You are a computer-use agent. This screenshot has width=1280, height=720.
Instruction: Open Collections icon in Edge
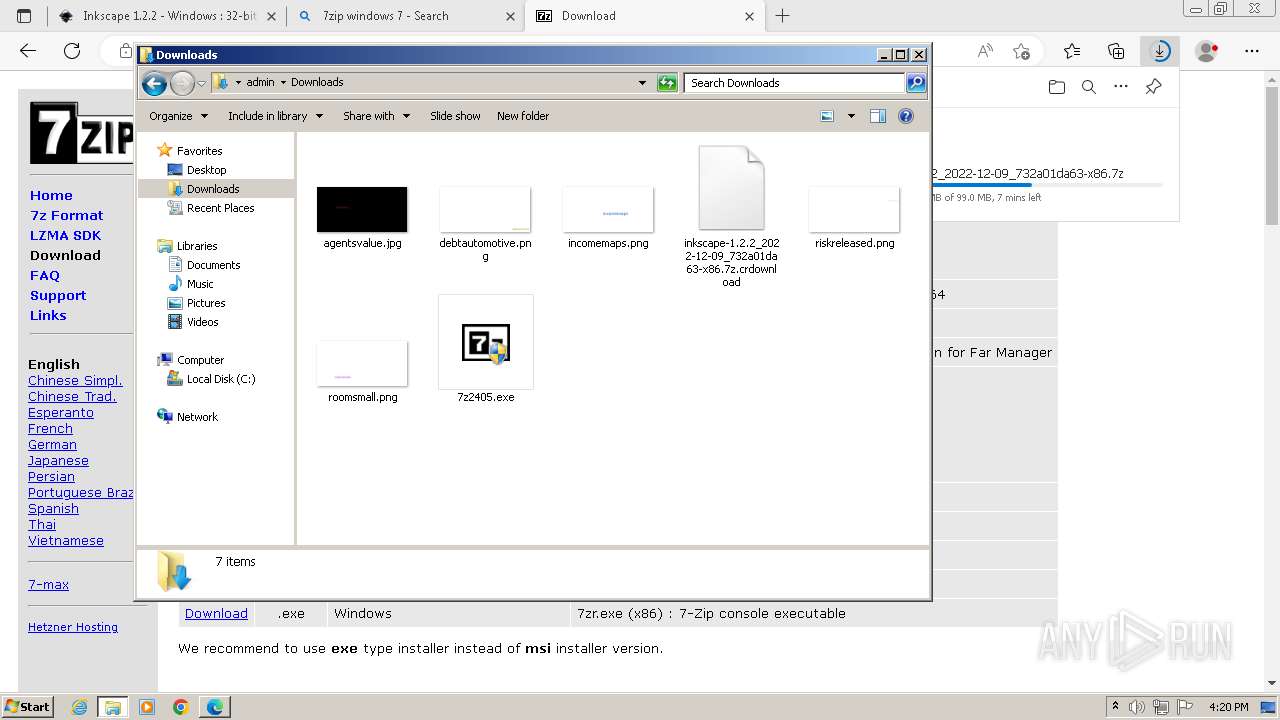(1116, 51)
